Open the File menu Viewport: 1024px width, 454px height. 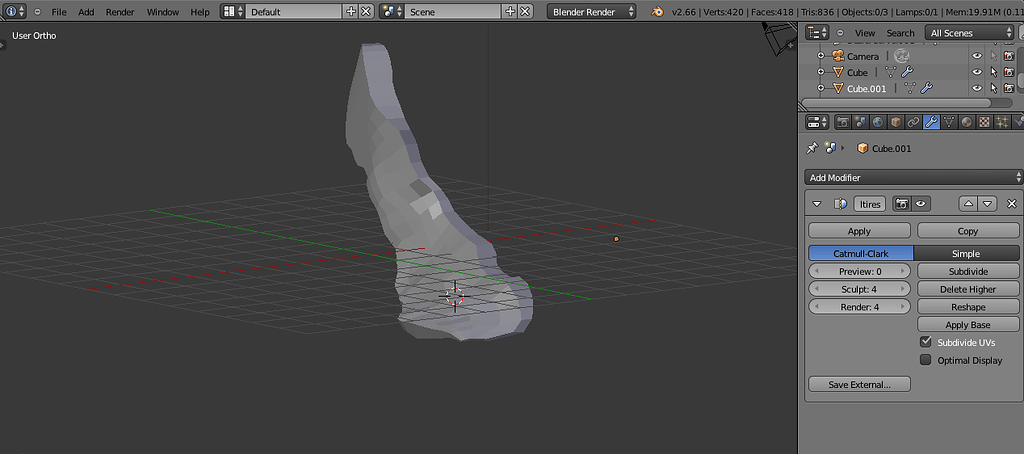(x=59, y=12)
